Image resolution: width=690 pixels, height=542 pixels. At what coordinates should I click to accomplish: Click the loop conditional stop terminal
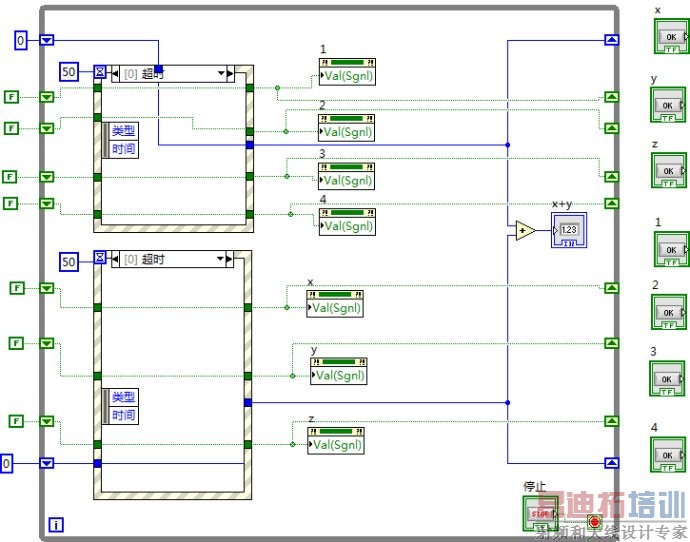595,522
